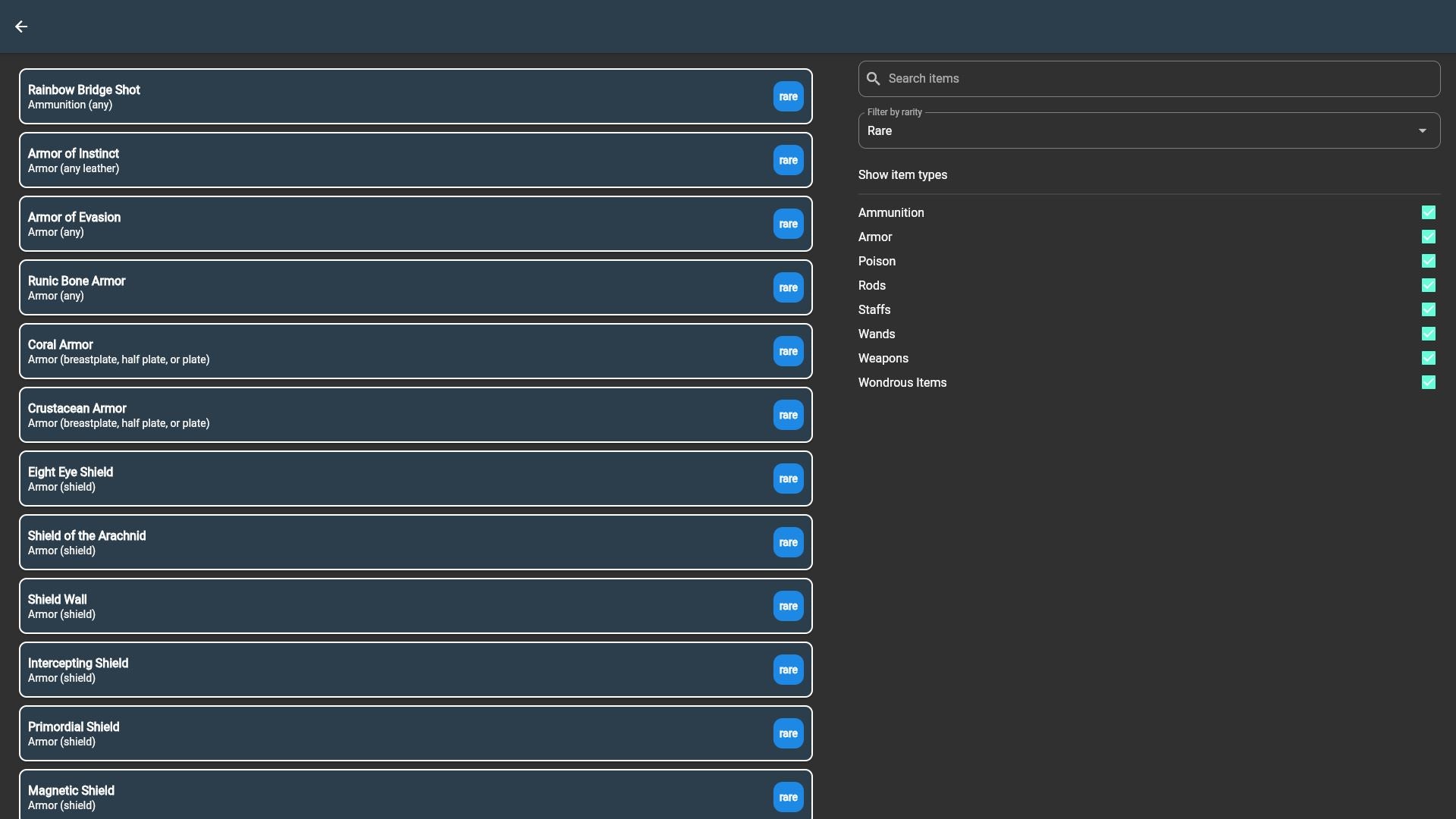Click rare badge on Eight Eye Shield
This screenshot has width=1456, height=819.
(x=788, y=479)
